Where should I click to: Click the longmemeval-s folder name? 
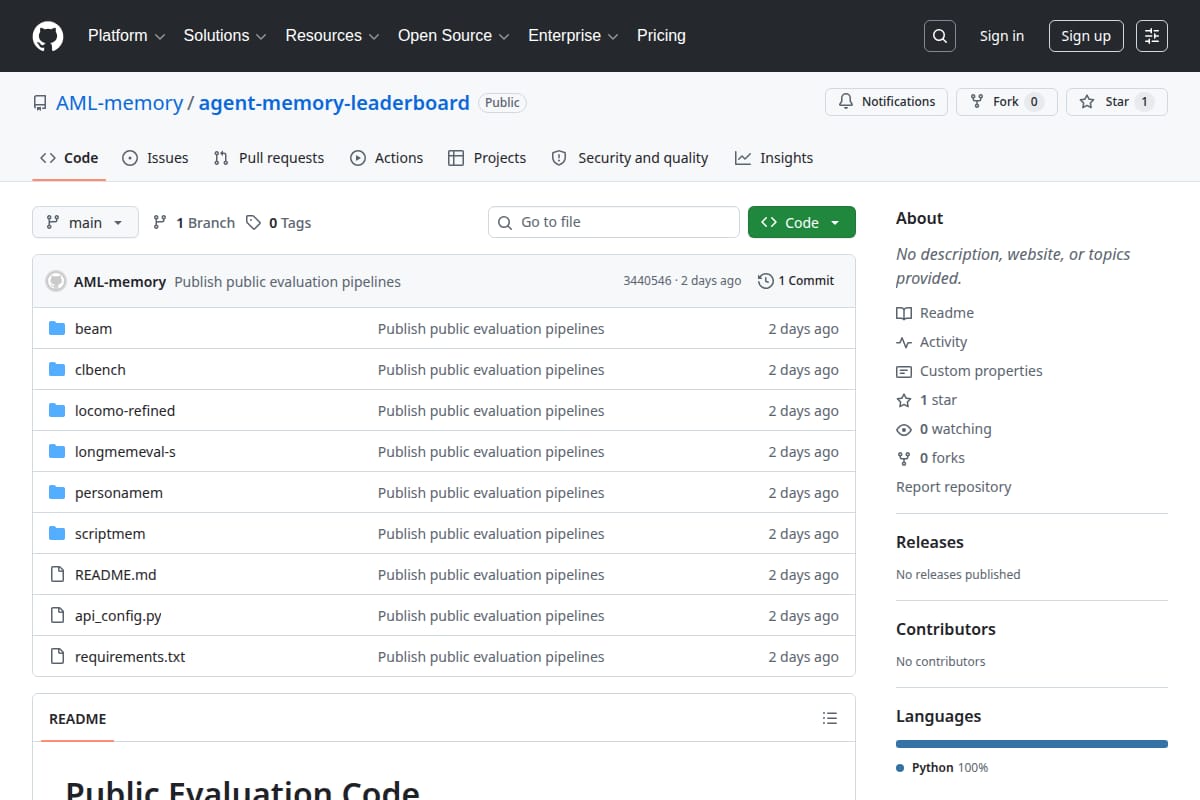coord(125,452)
